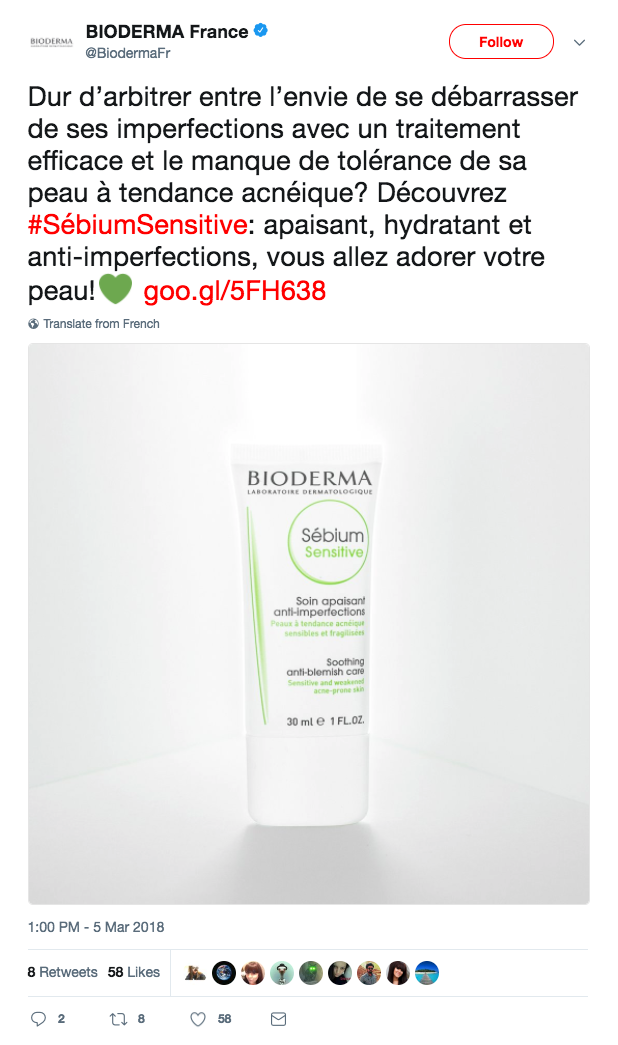Open the #SébiumSensitive hashtag

137,225
